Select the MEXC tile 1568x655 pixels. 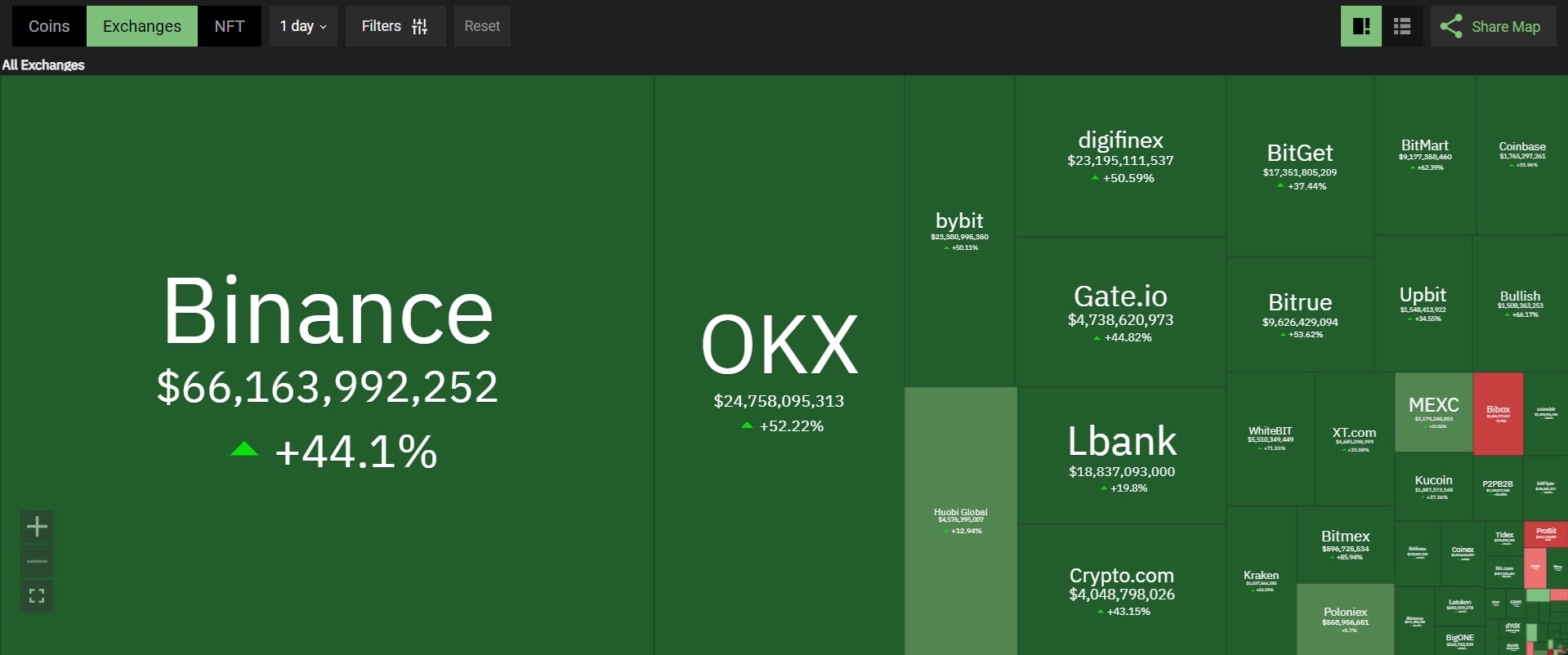(1433, 412)
